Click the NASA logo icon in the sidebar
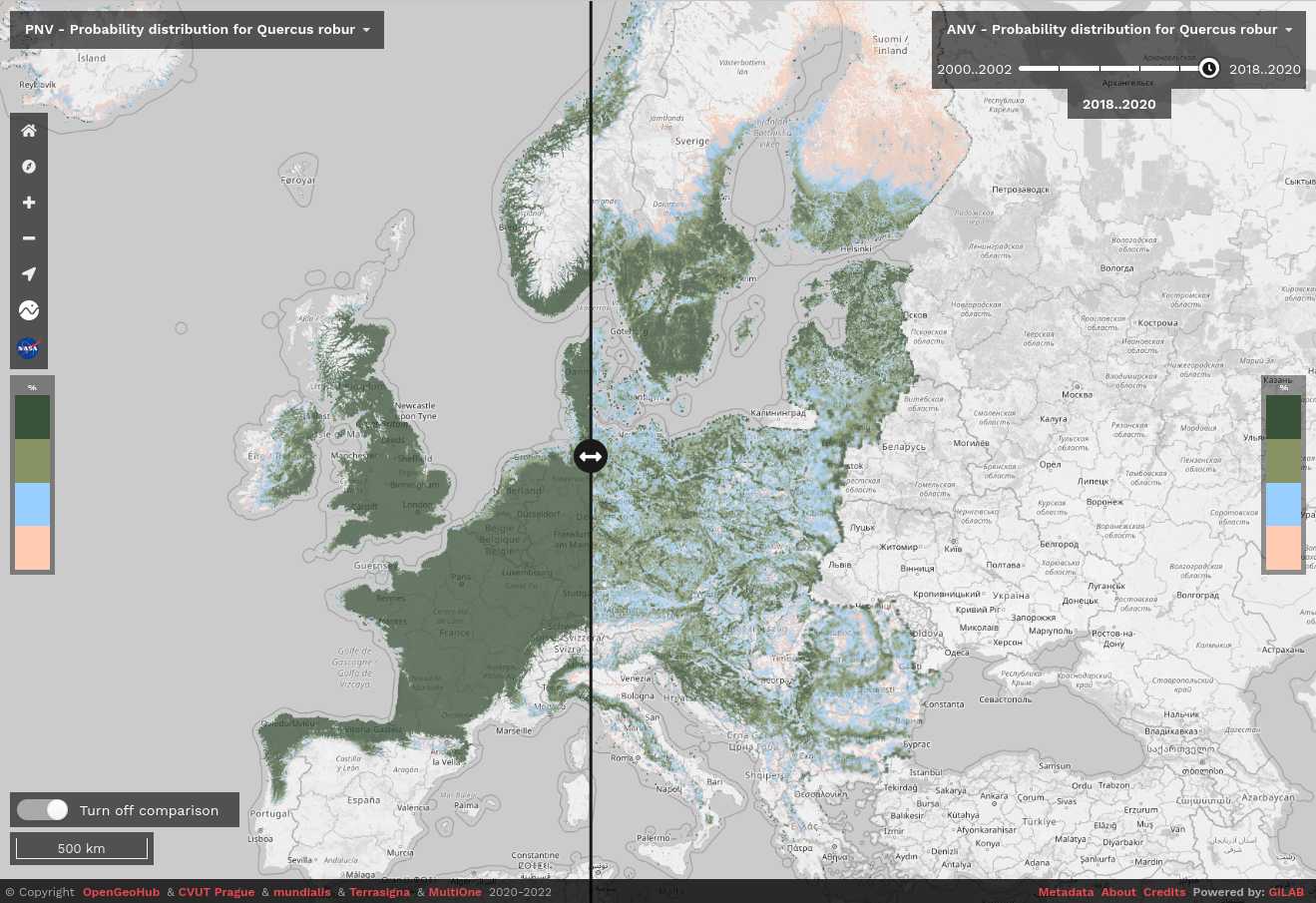This screenshot has height=903, width=1316. (x=29, y=348)
